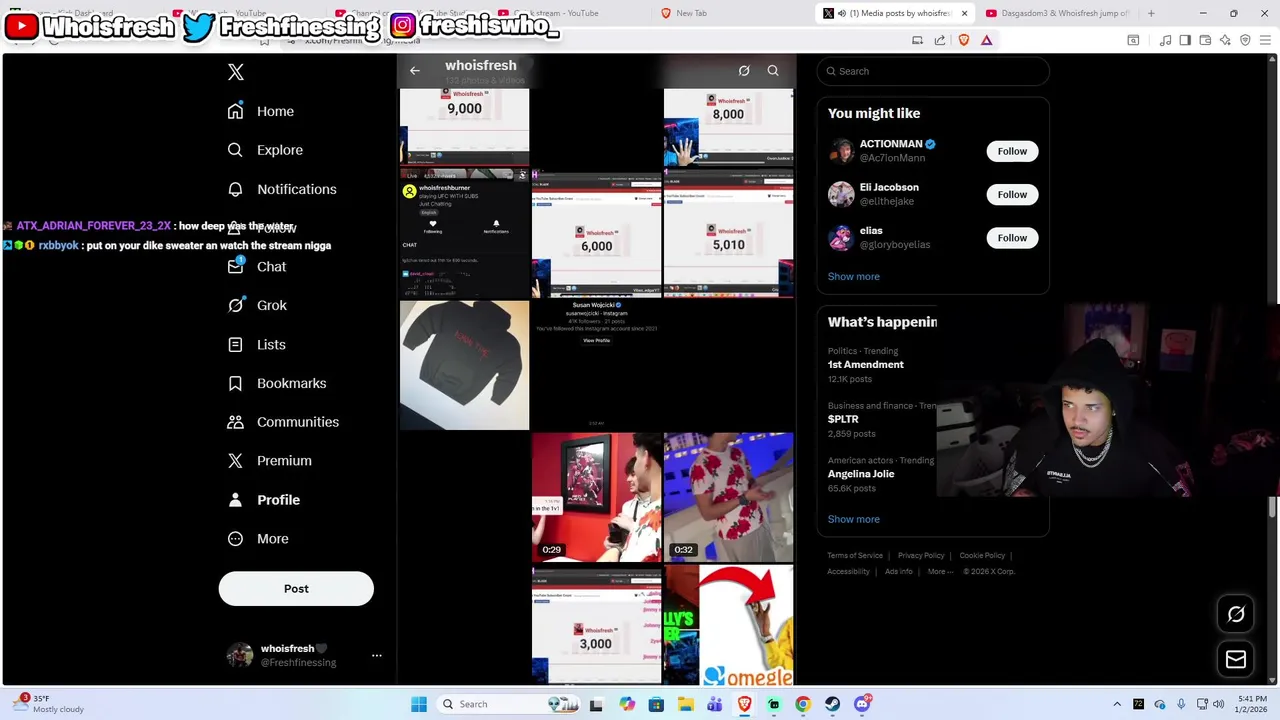Open the 0:29 video thumbnail
The height and width of the screenshot is (720, 1280).
click(597, 497)
